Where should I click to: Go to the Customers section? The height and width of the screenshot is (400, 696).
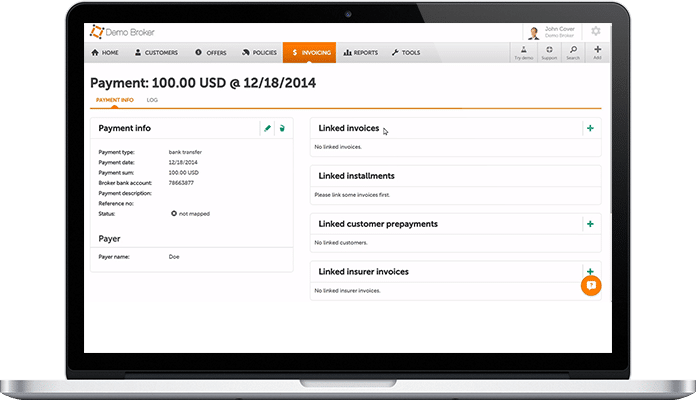coord(156,52)
